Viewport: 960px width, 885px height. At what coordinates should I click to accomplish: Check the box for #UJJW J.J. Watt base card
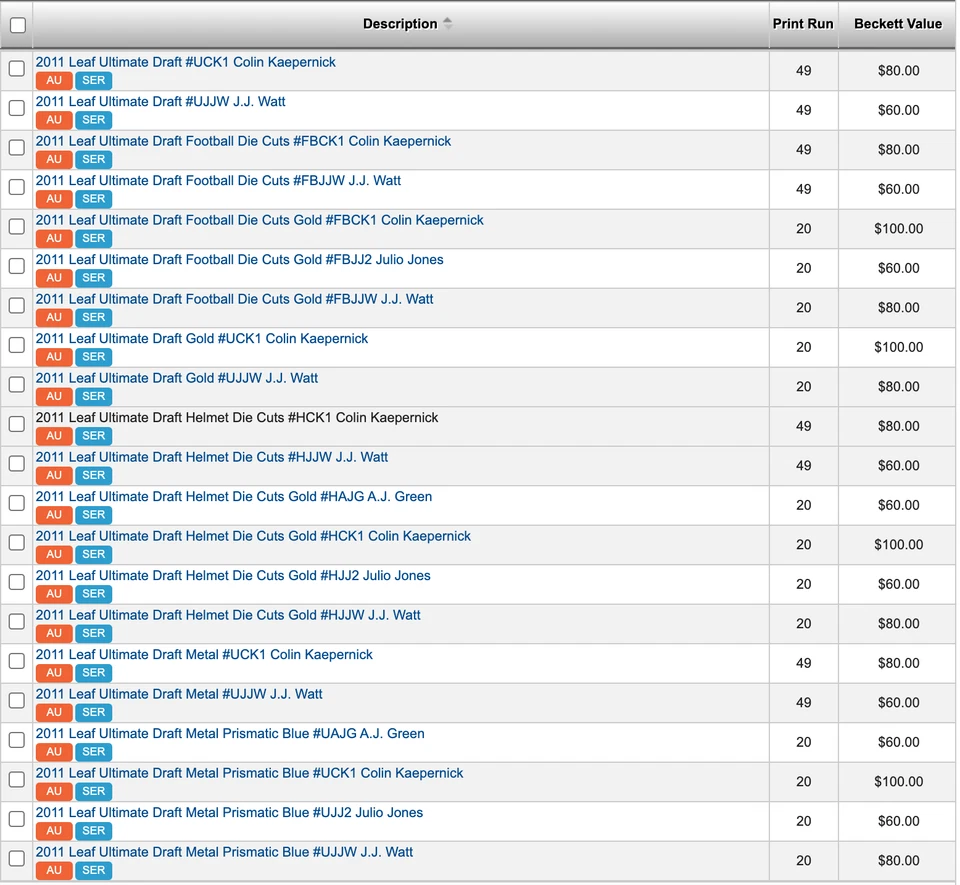click(x=17, y=108)
